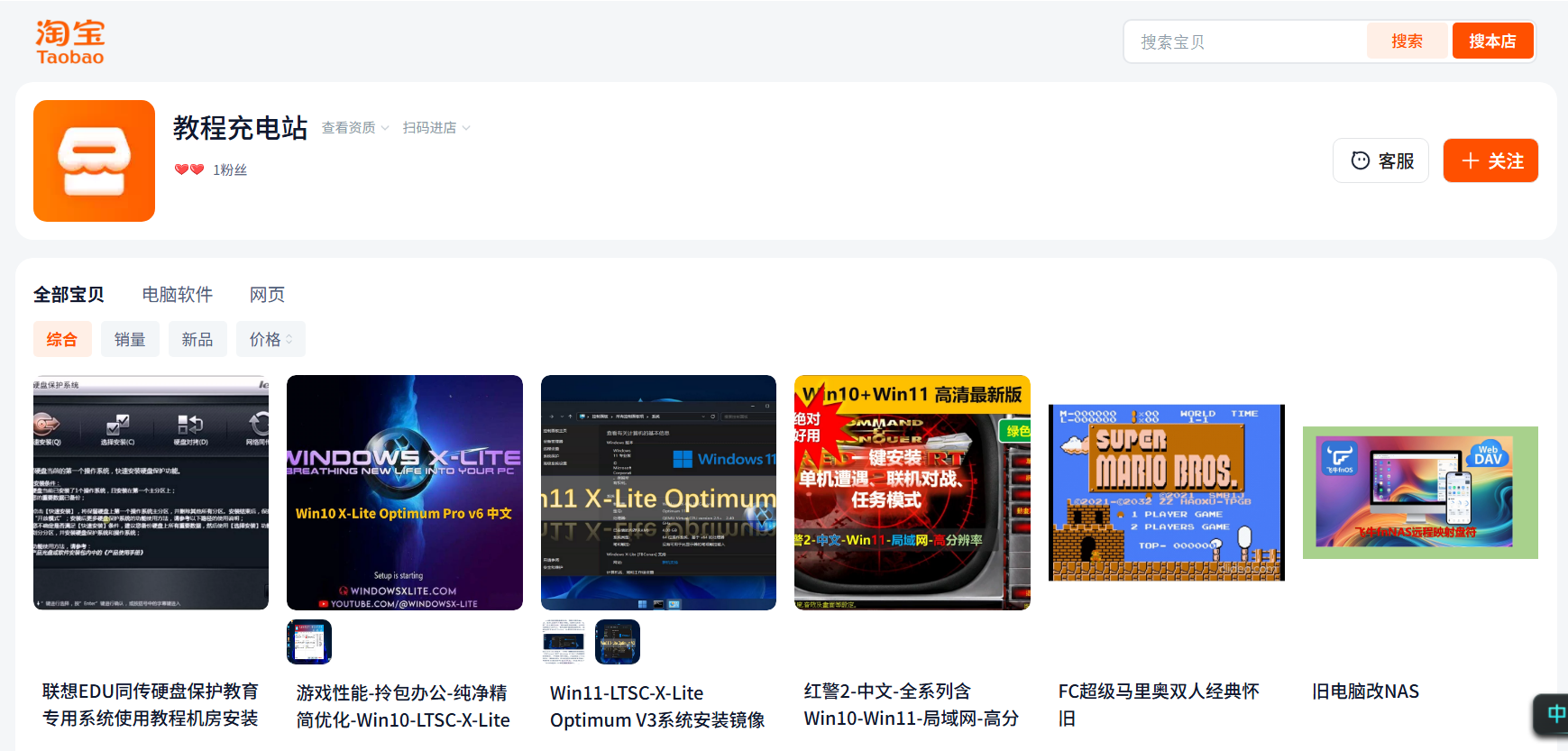Screen dimensions: 1568x751
Task: Follow the shop with 关注 button
Action: [1490, 160]
